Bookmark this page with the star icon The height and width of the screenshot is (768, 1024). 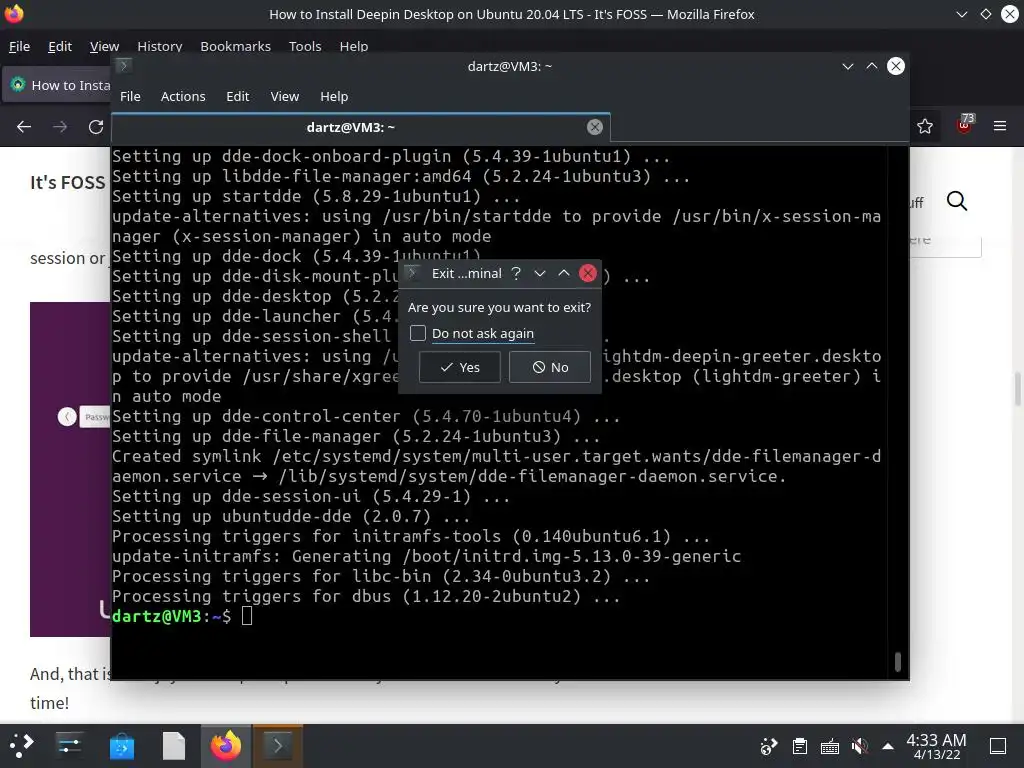[x=925, y=126]
